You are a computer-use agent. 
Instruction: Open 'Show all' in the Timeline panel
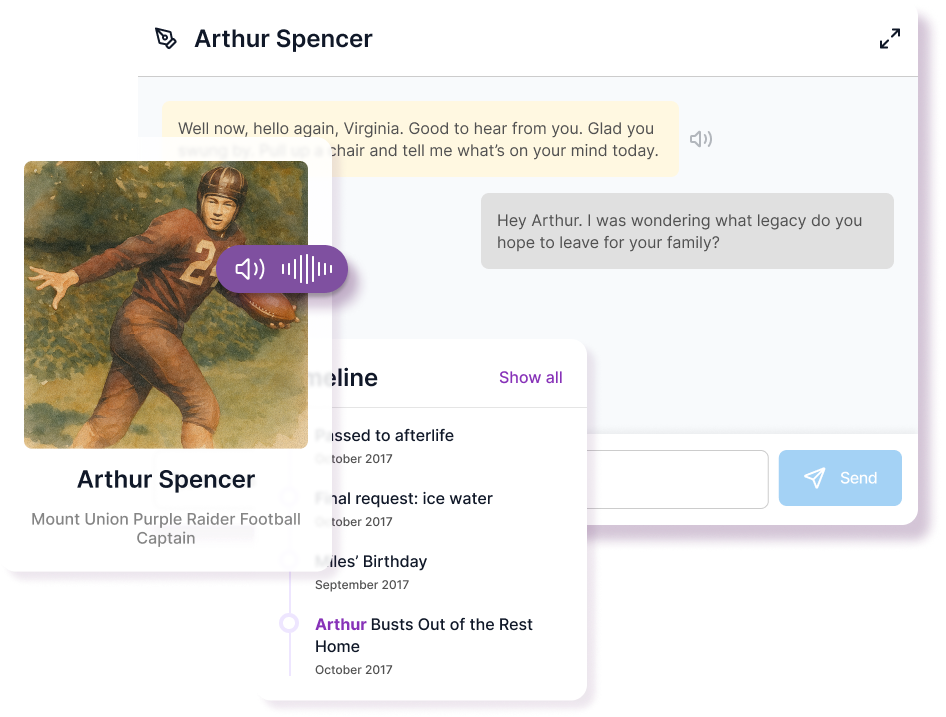click(x=530, y=377)
